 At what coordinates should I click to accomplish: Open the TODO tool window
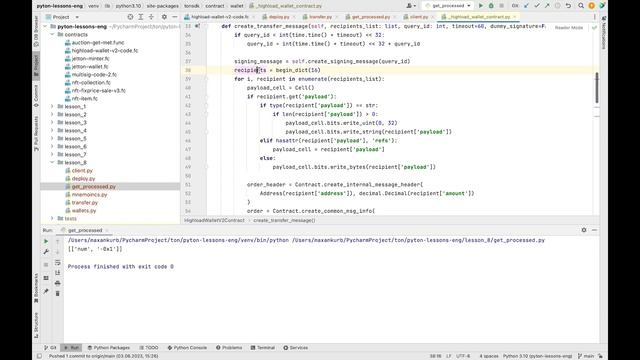click(149, 348)
